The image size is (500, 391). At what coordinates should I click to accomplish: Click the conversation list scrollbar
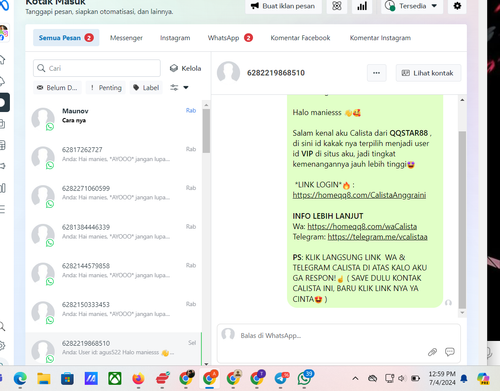206,131
